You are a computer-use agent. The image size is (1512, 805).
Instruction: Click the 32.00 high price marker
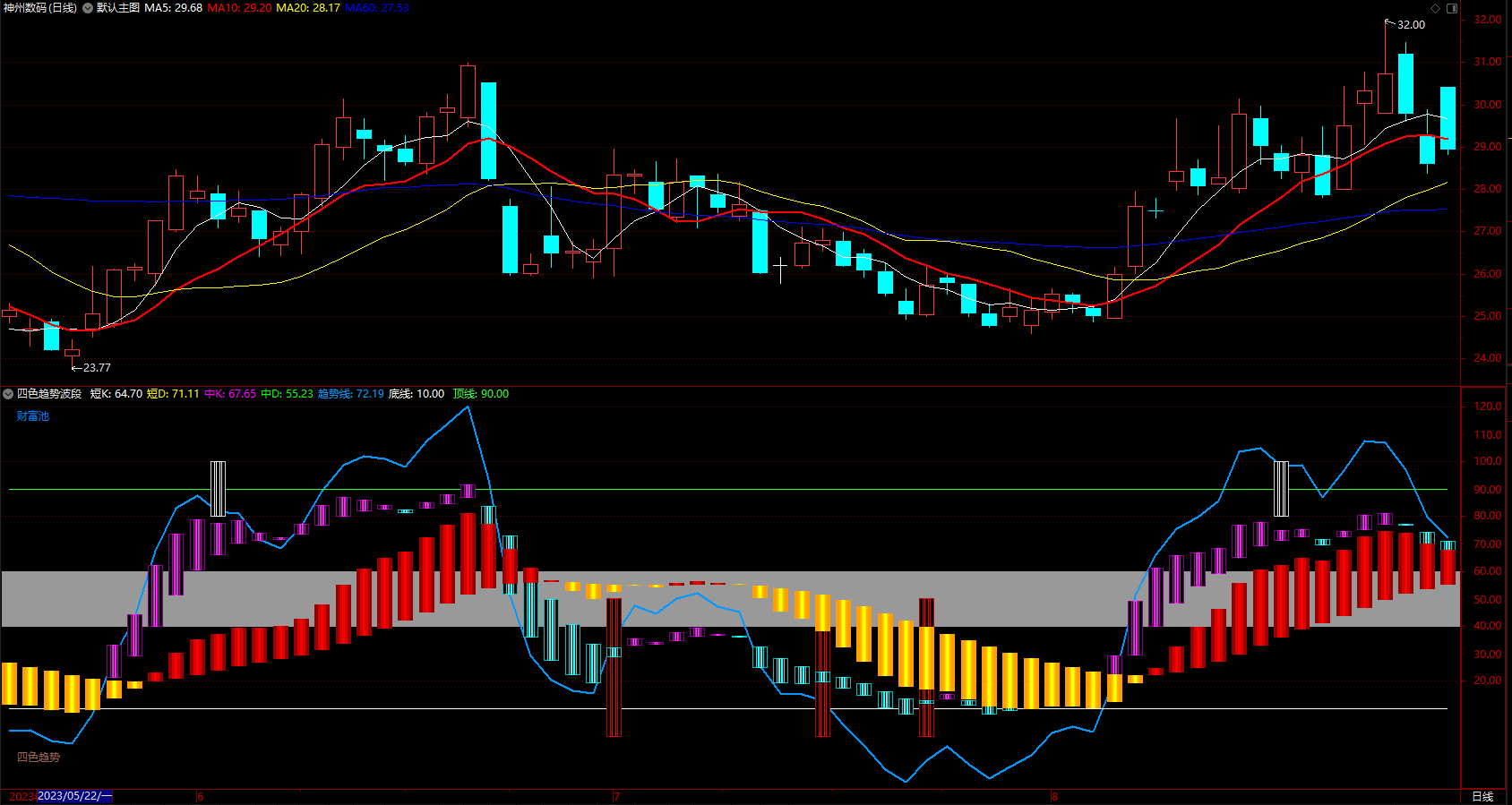click(x=1411, y=25)
